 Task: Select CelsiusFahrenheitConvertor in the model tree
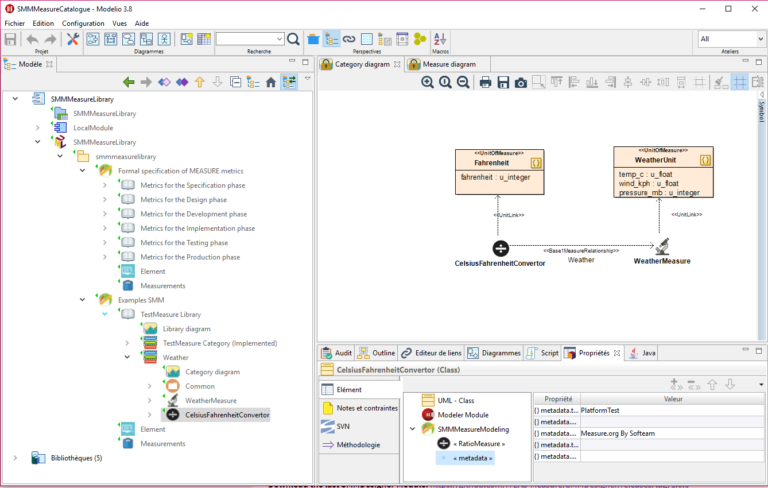click(227, 415)
